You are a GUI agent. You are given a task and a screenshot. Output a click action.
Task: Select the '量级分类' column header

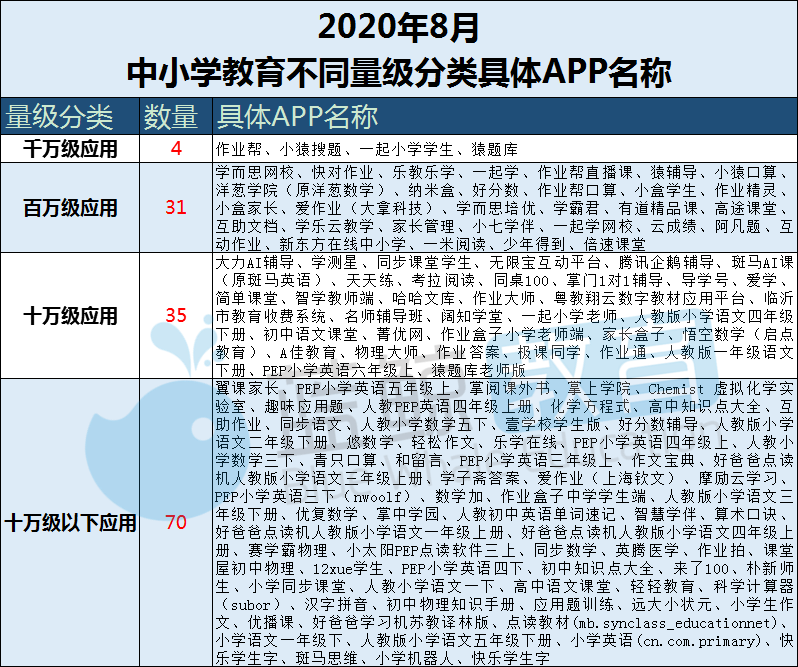[59, 117]
